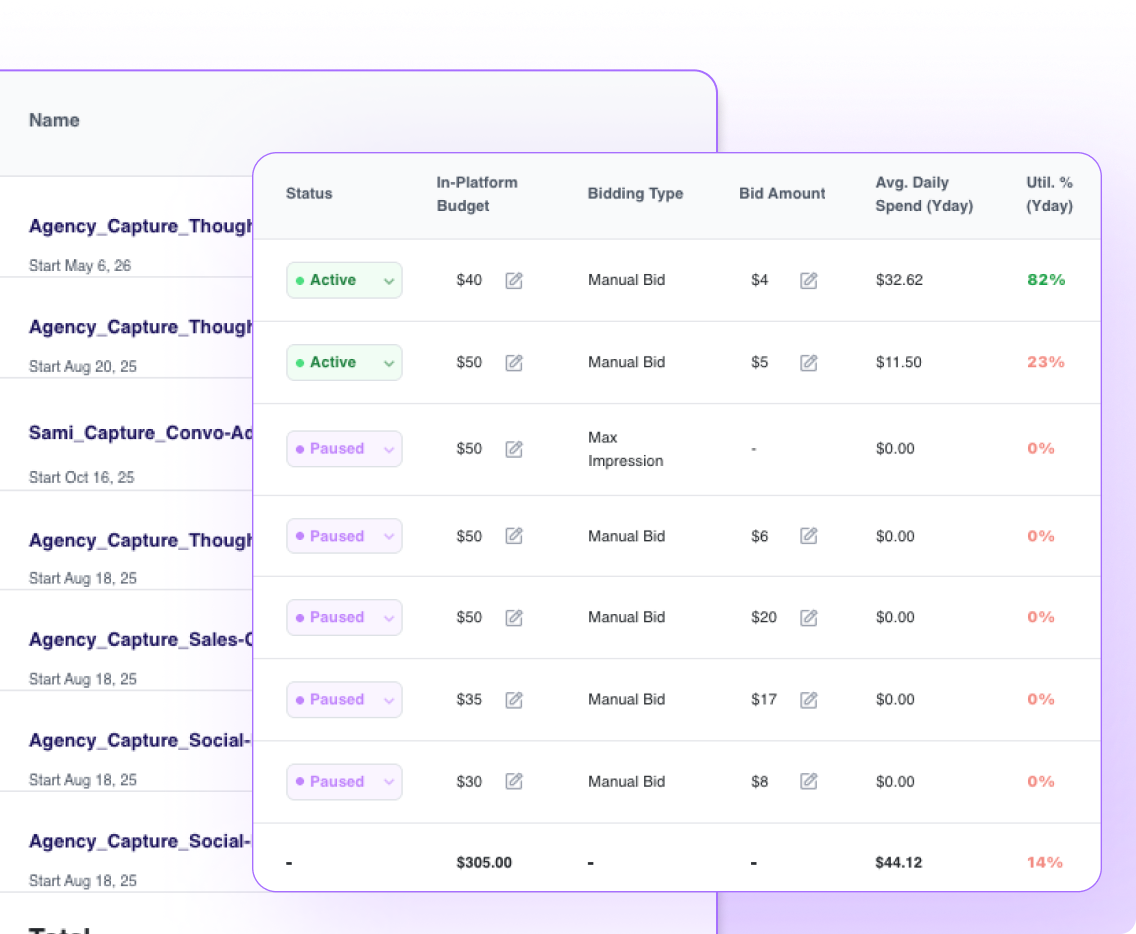Click the $44.12 total daily spend
The width and height of the screenshot is (1136, 934).
click(898, 862)
